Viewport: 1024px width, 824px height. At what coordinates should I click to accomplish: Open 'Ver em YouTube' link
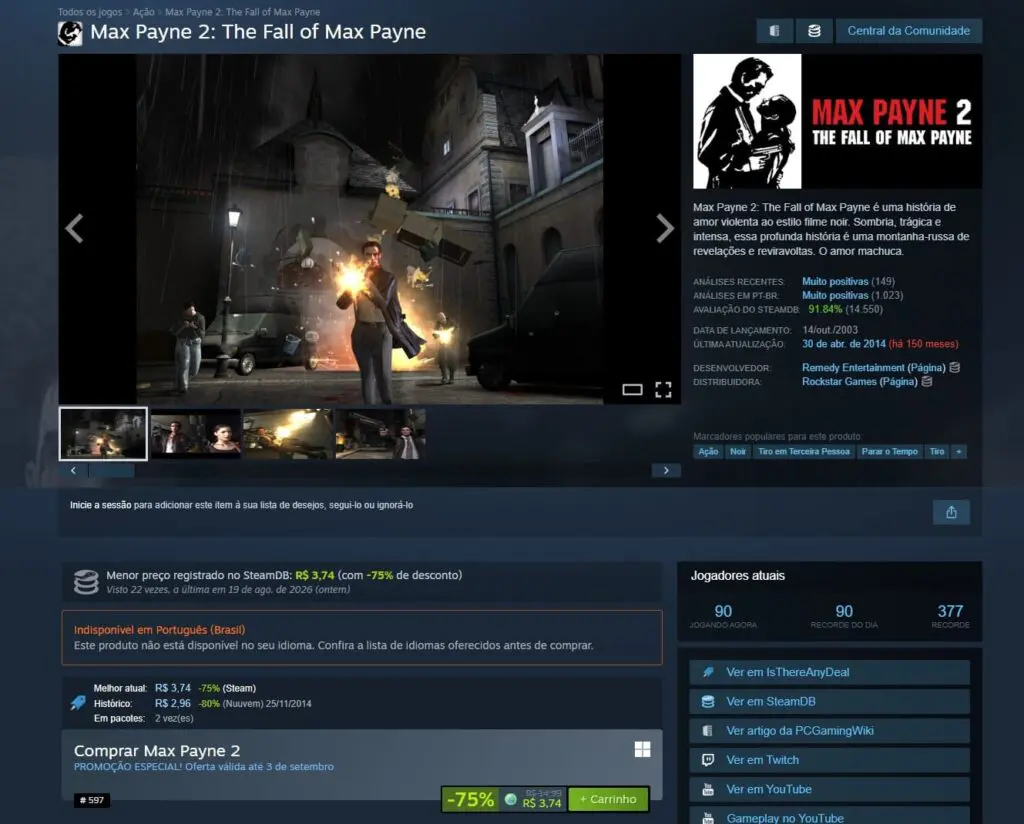[x=829, y=789]
